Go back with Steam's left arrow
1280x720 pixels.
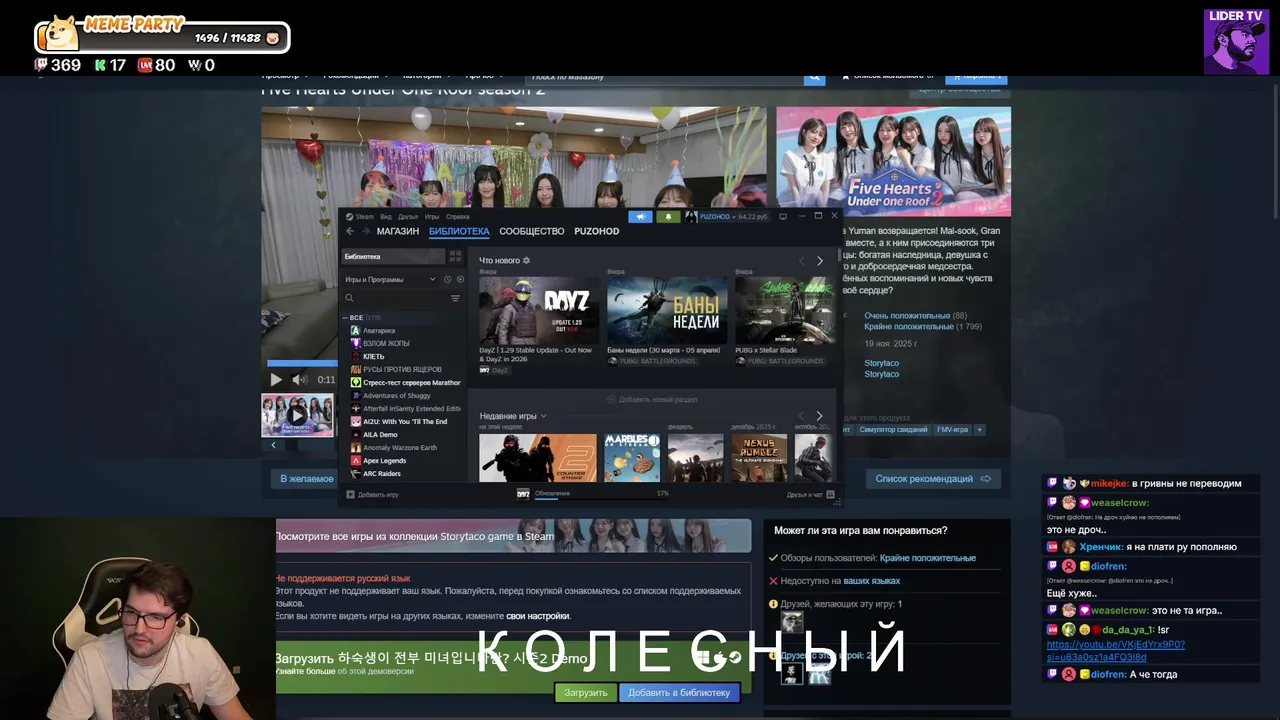click(350, 231)
